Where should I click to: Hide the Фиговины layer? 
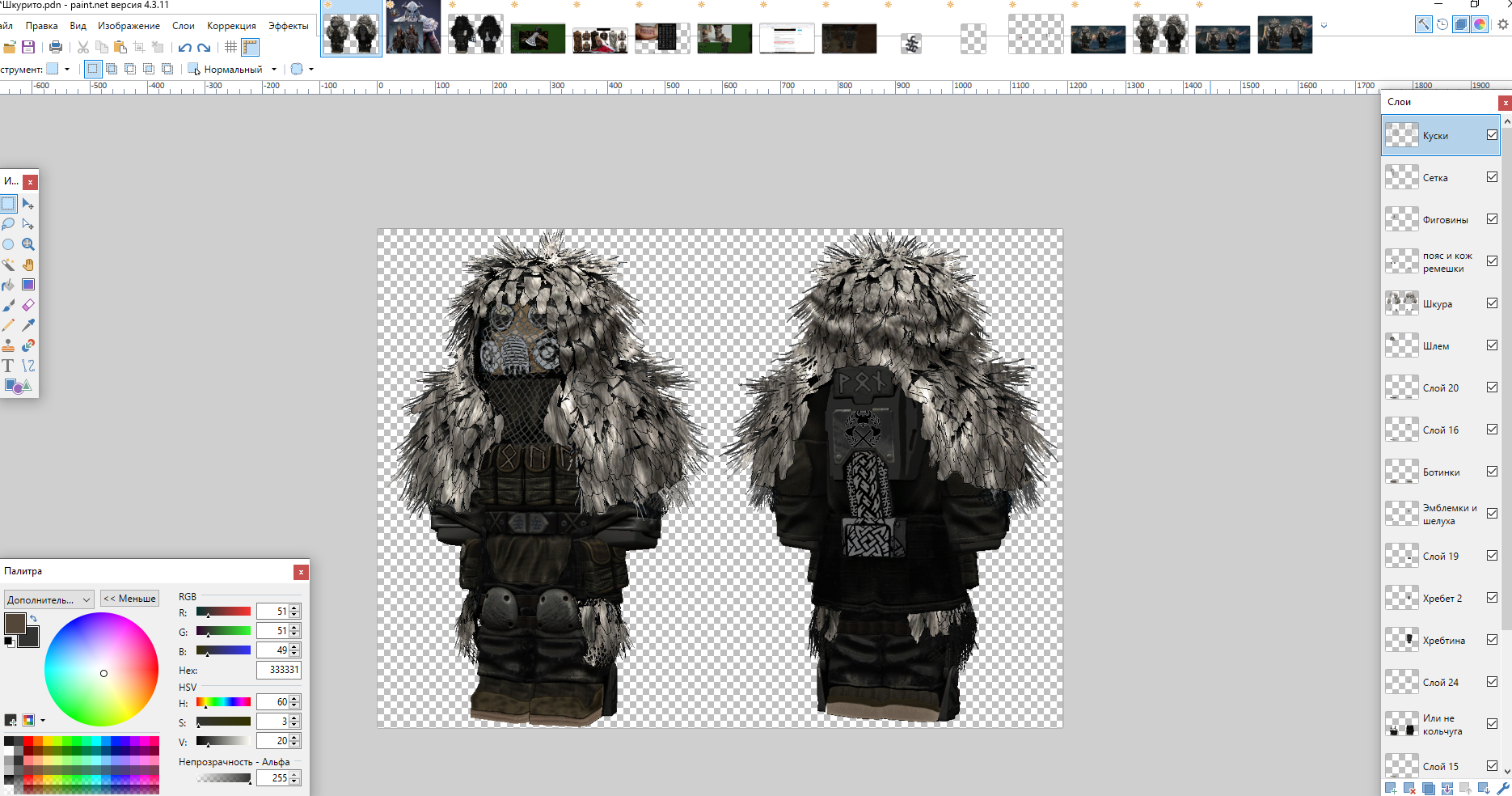tap(1492, 219)
